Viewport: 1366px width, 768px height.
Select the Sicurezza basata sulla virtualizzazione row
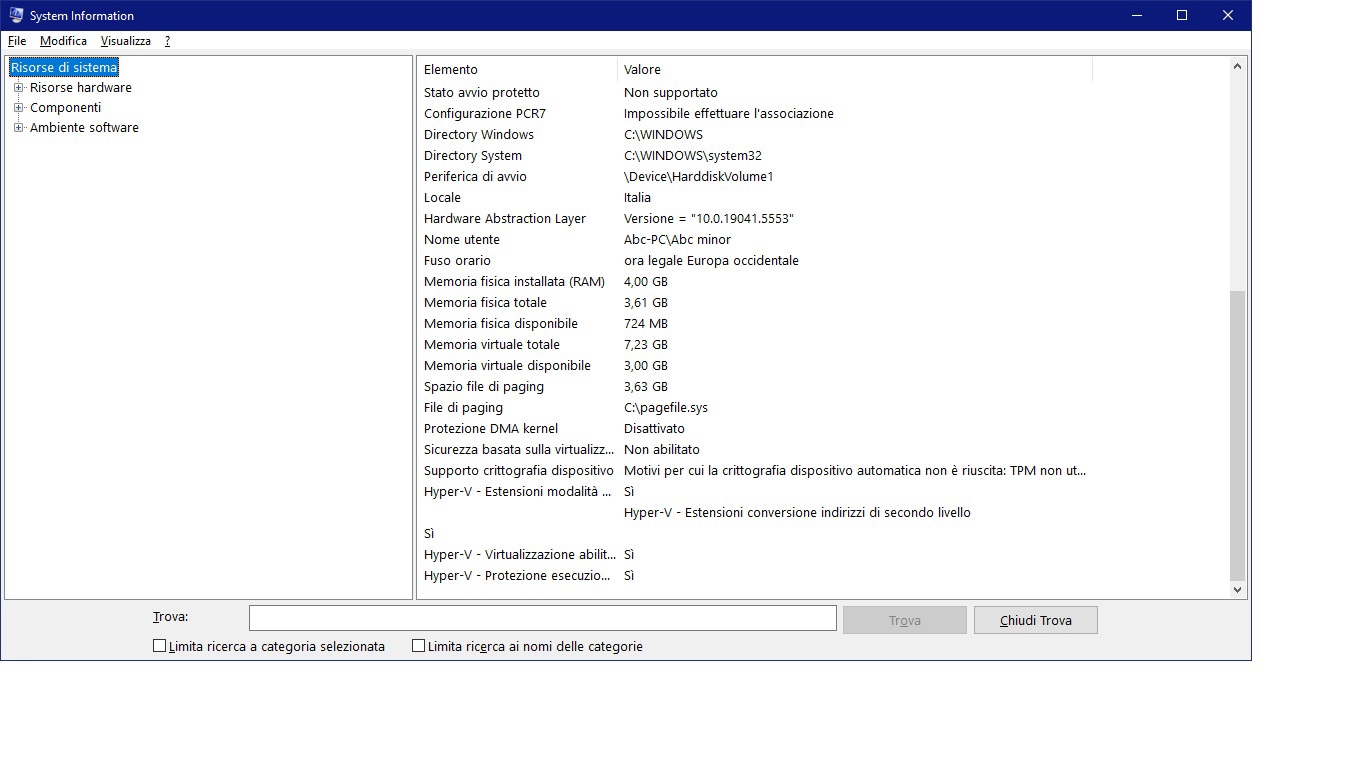pyautogui.click(x=757, y=449)
